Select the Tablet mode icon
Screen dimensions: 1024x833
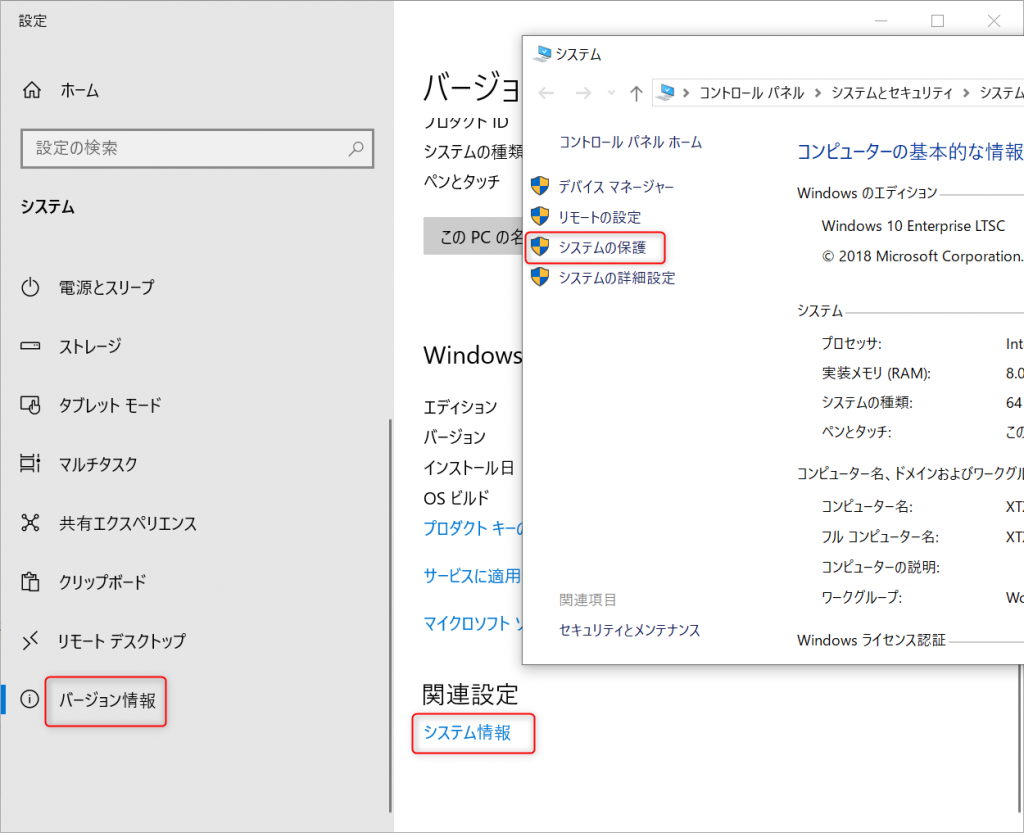(x=31, y=405)
